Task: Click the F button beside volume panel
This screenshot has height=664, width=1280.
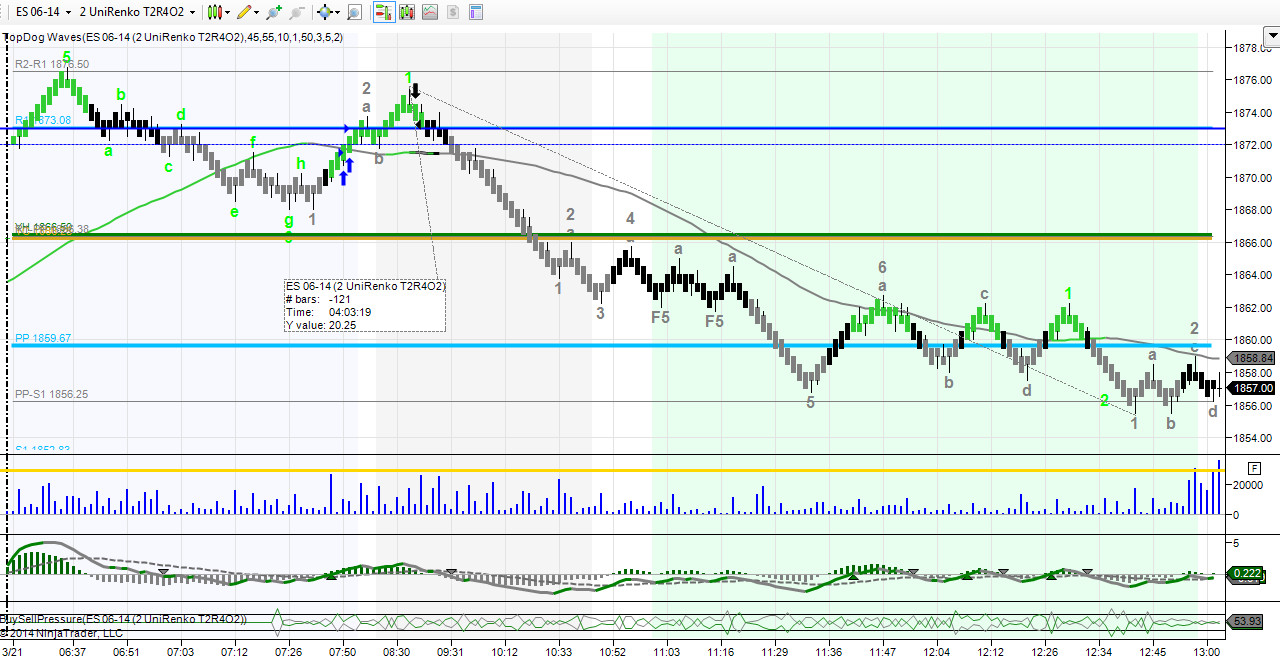Action: 1254,467
